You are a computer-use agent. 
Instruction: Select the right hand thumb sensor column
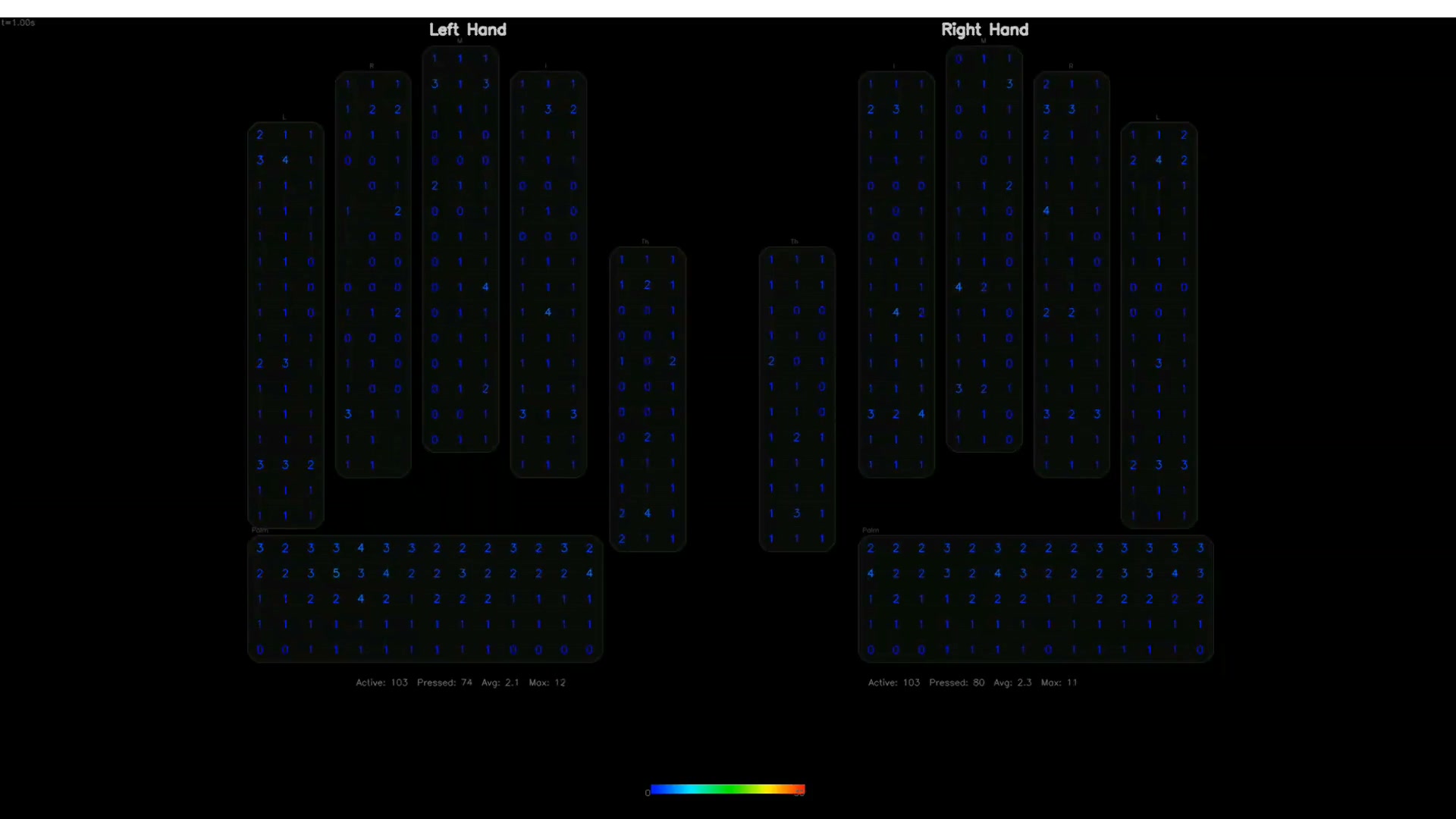pyautogui.click(x=796, y=399)
